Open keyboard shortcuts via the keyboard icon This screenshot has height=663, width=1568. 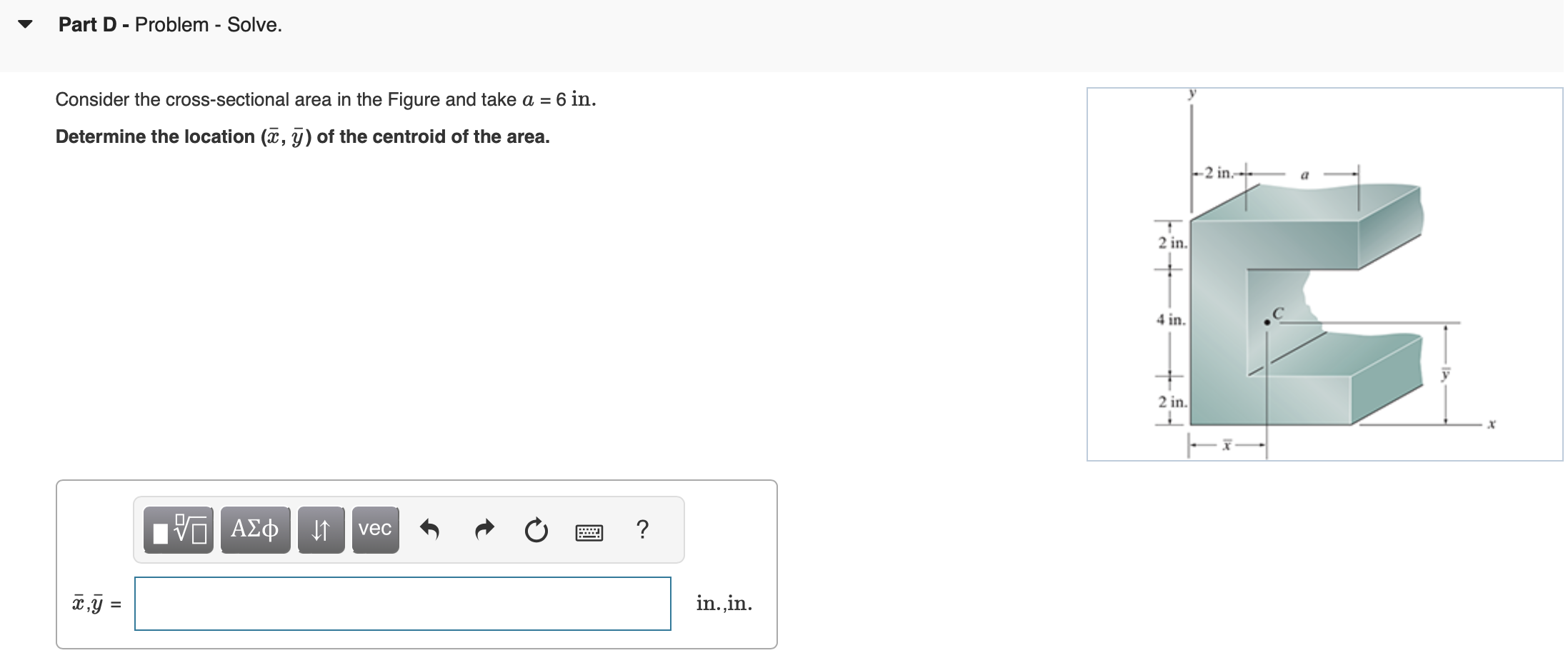(x=589, y=532)
